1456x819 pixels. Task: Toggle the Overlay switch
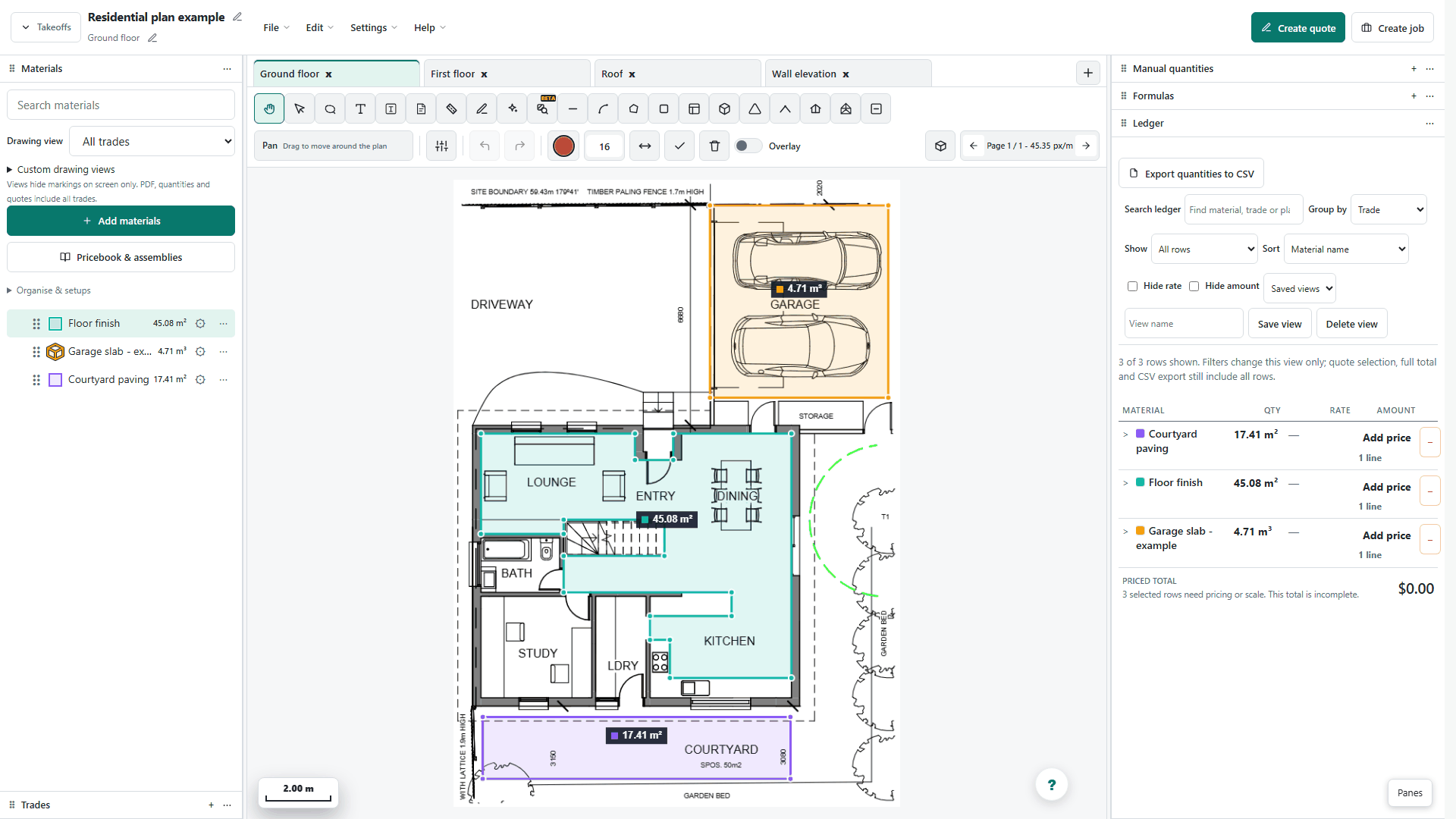pos(748,146)
